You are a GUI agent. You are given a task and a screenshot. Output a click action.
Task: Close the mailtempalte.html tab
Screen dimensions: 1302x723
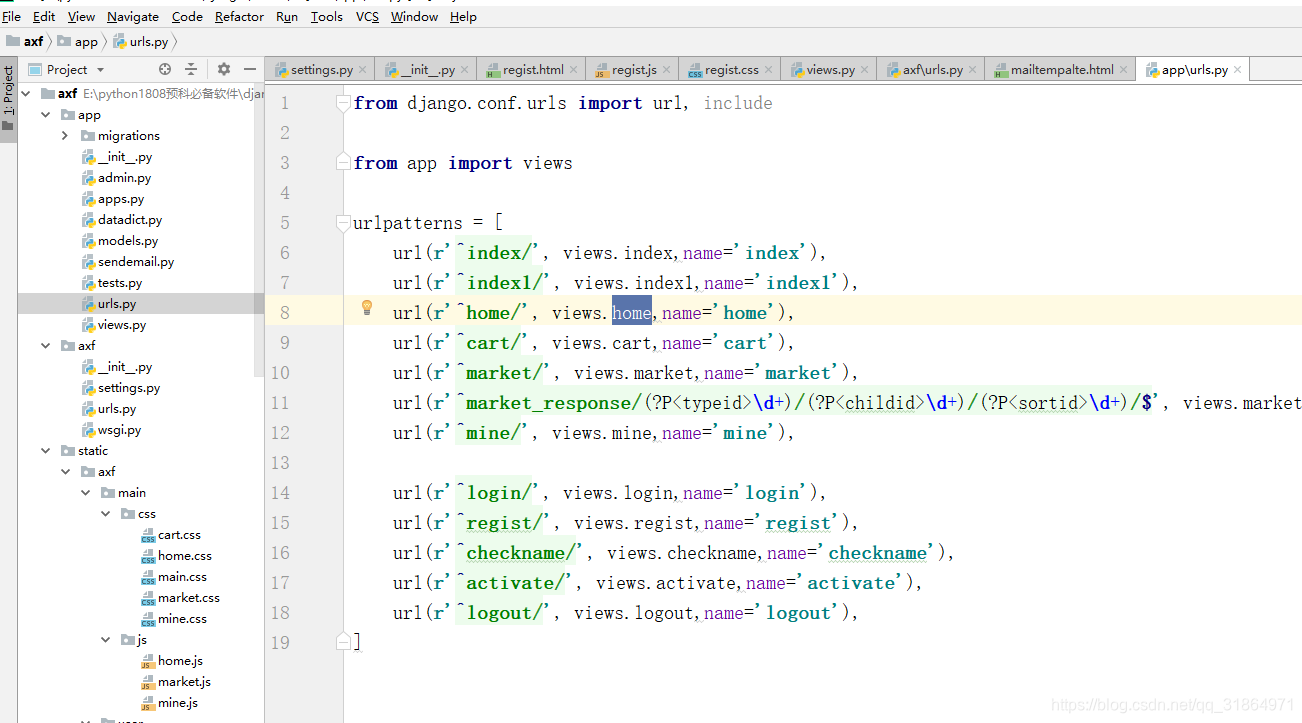coord(1124,70)
